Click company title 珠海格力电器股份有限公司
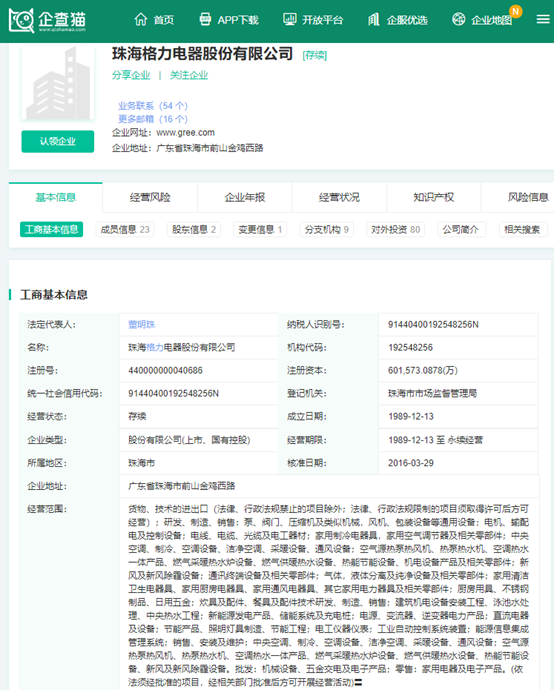 click(x=202, y=54)
